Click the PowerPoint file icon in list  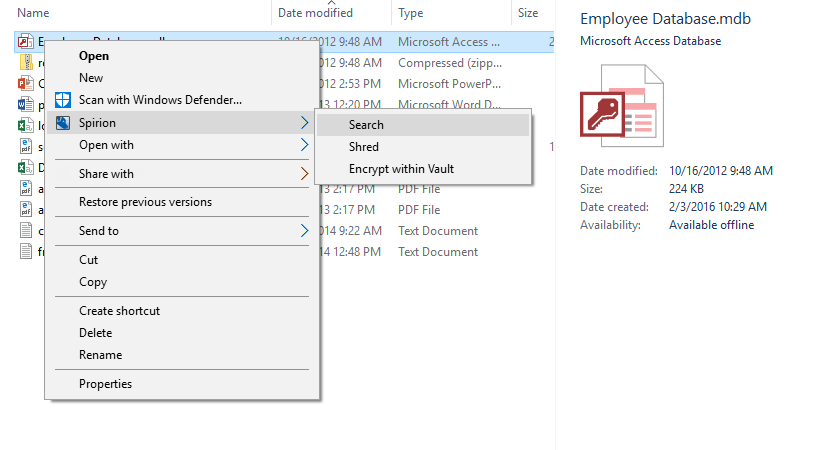(x=26, y=84)
